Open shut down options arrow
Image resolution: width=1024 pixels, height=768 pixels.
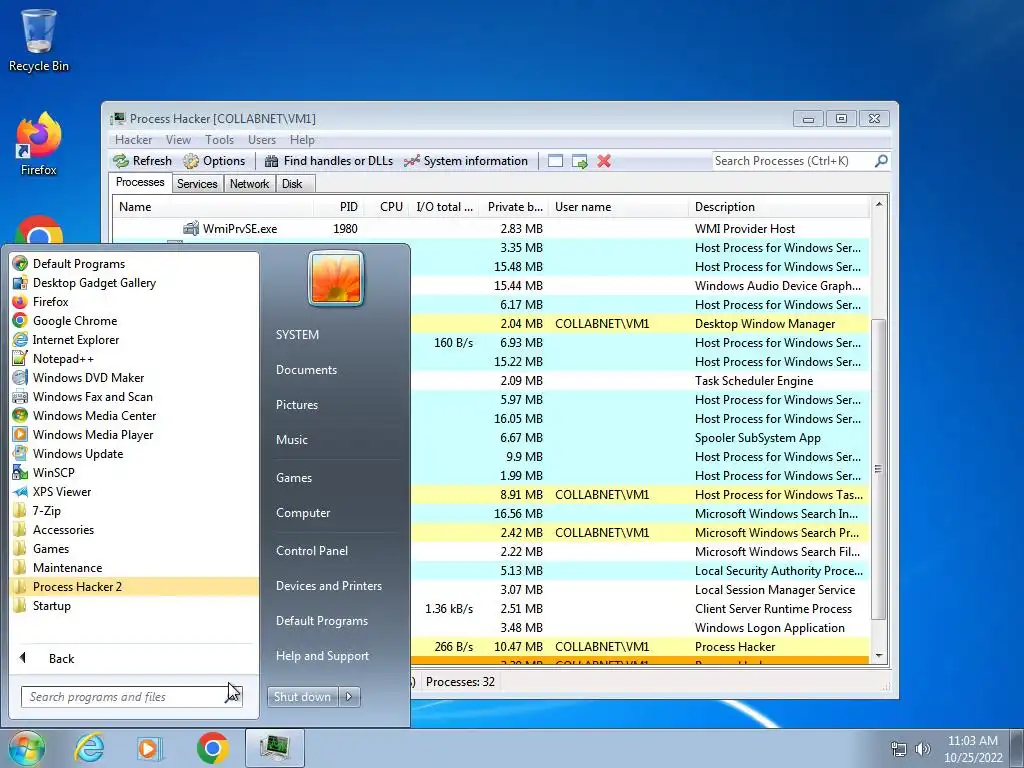(x=349, y=697)
